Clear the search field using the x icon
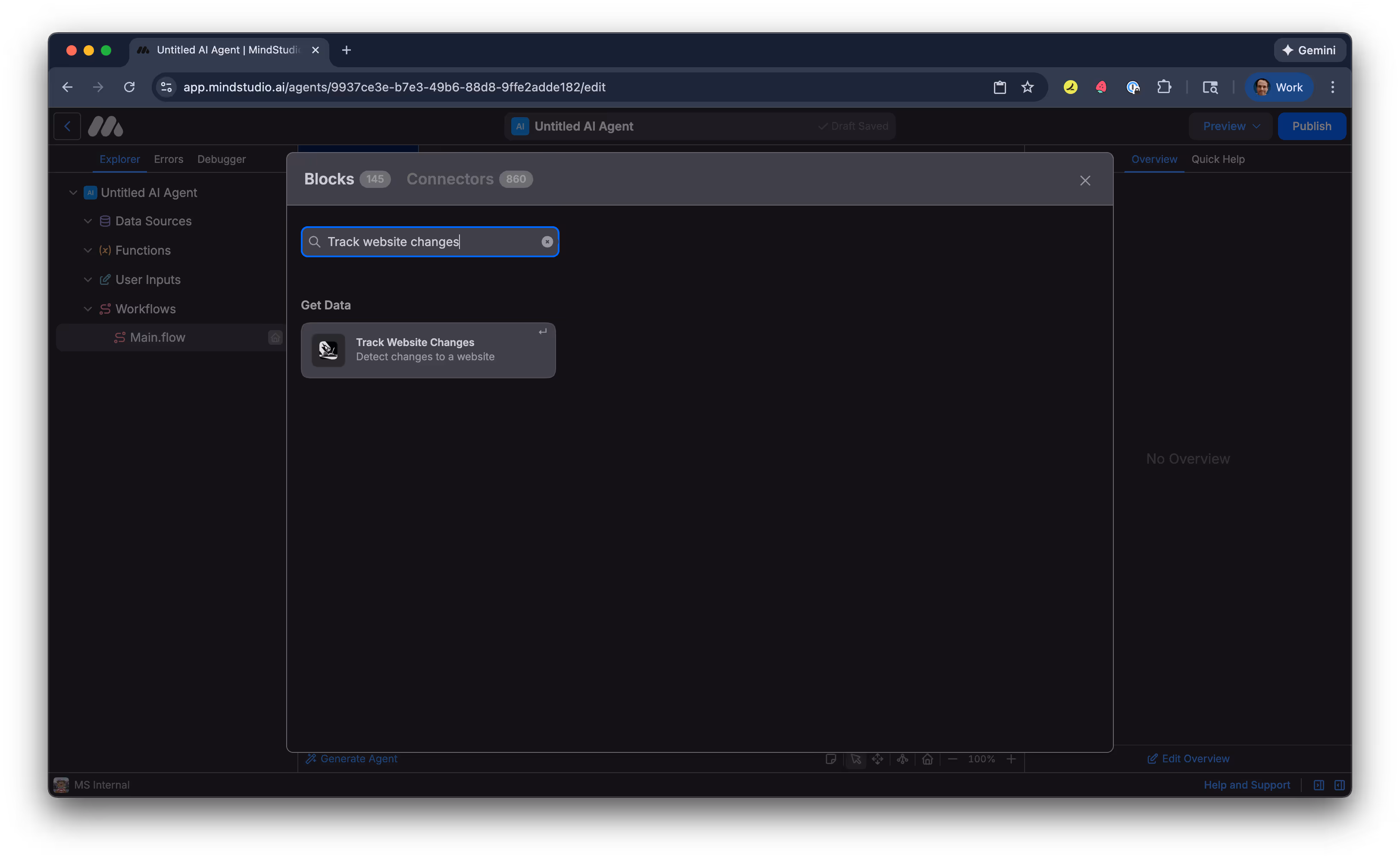This screenshot has height=861, width=1400. tap(547, 241)
